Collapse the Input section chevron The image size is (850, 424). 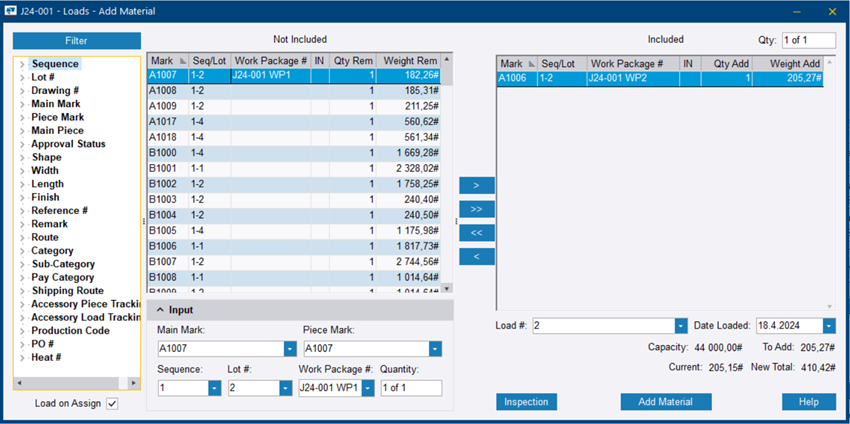coord(159,310)
